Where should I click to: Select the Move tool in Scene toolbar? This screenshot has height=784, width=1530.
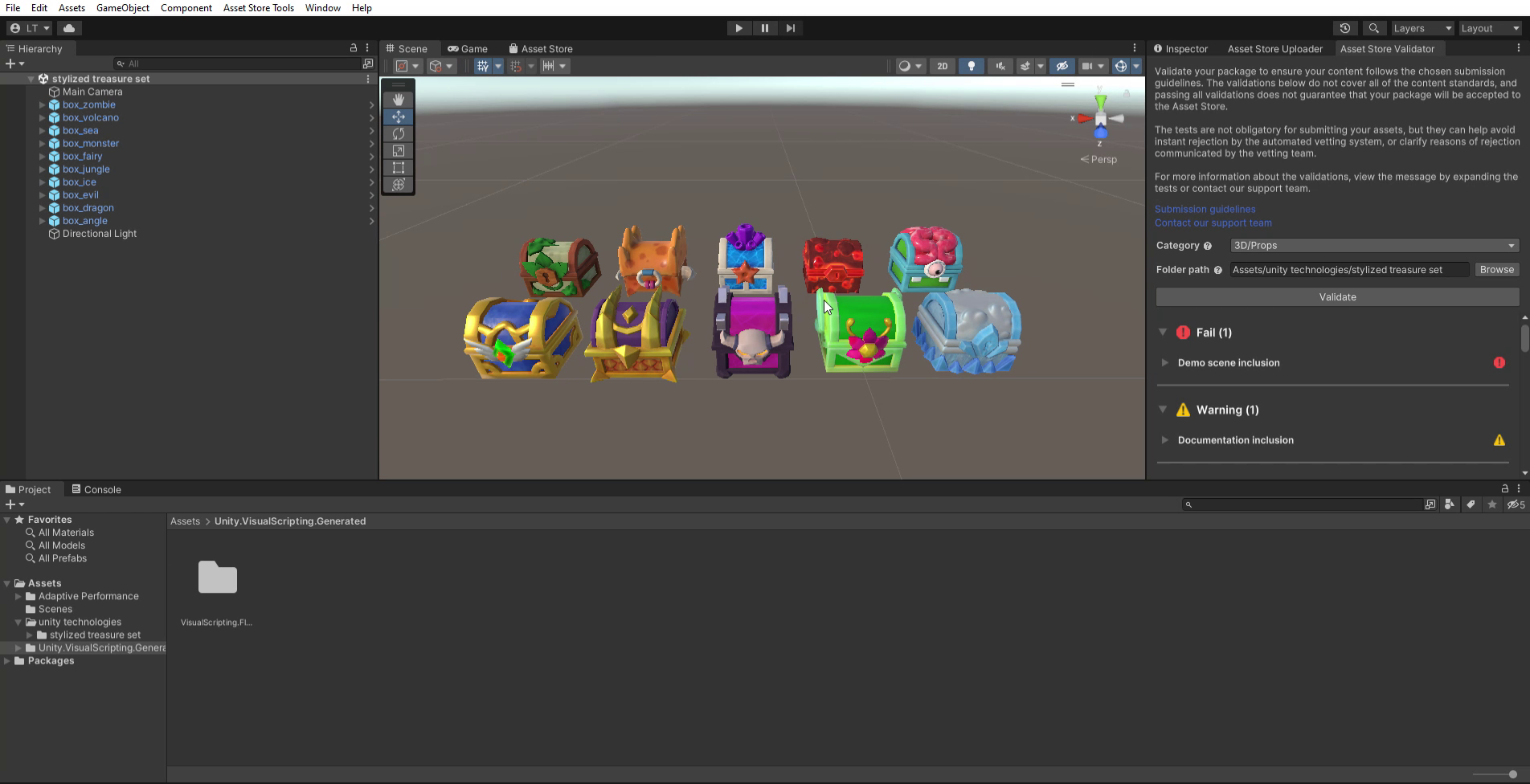click(x=398, y=116)
